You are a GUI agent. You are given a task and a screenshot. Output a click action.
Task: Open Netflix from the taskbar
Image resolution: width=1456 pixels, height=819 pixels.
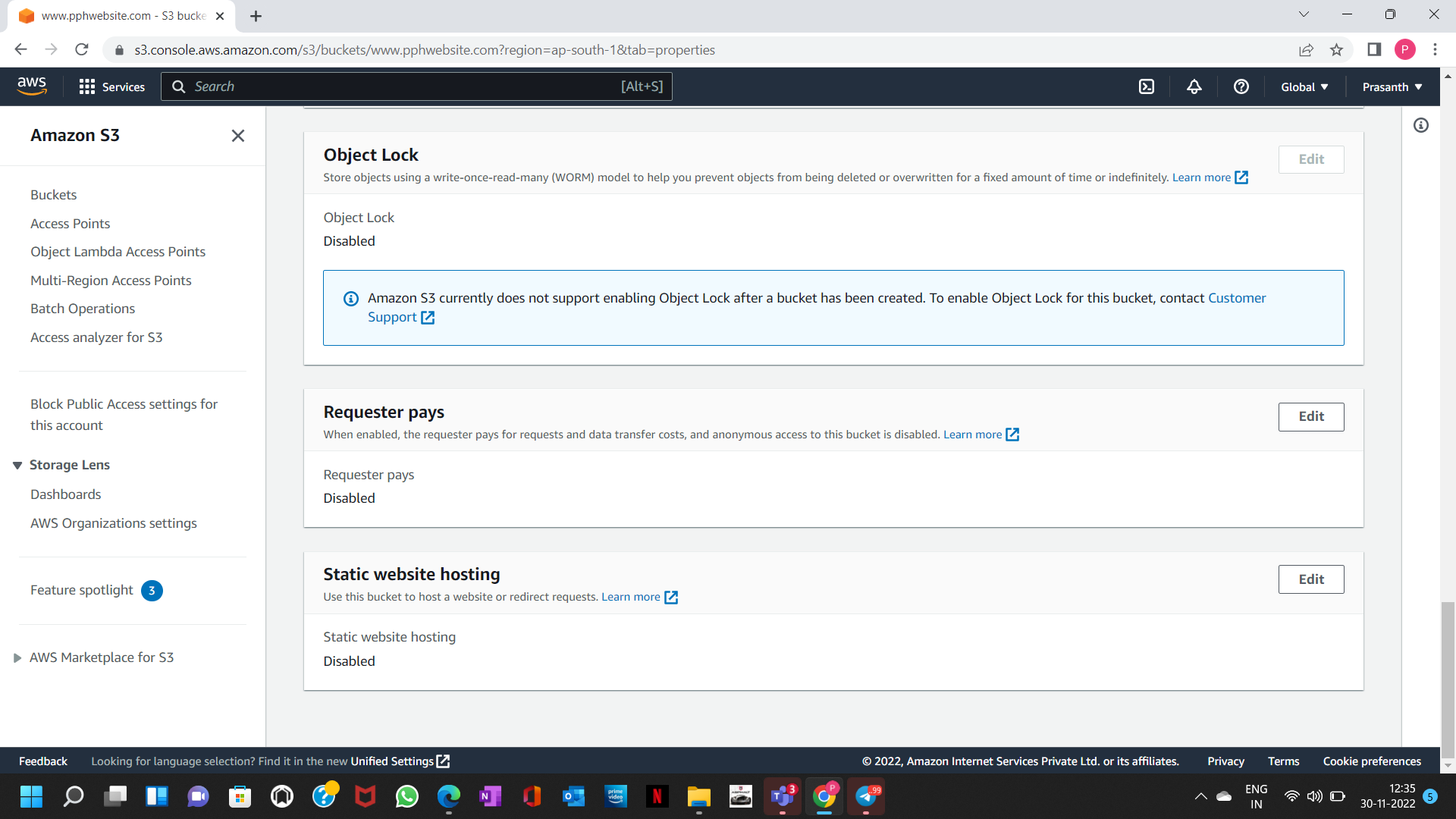[657, 796]
